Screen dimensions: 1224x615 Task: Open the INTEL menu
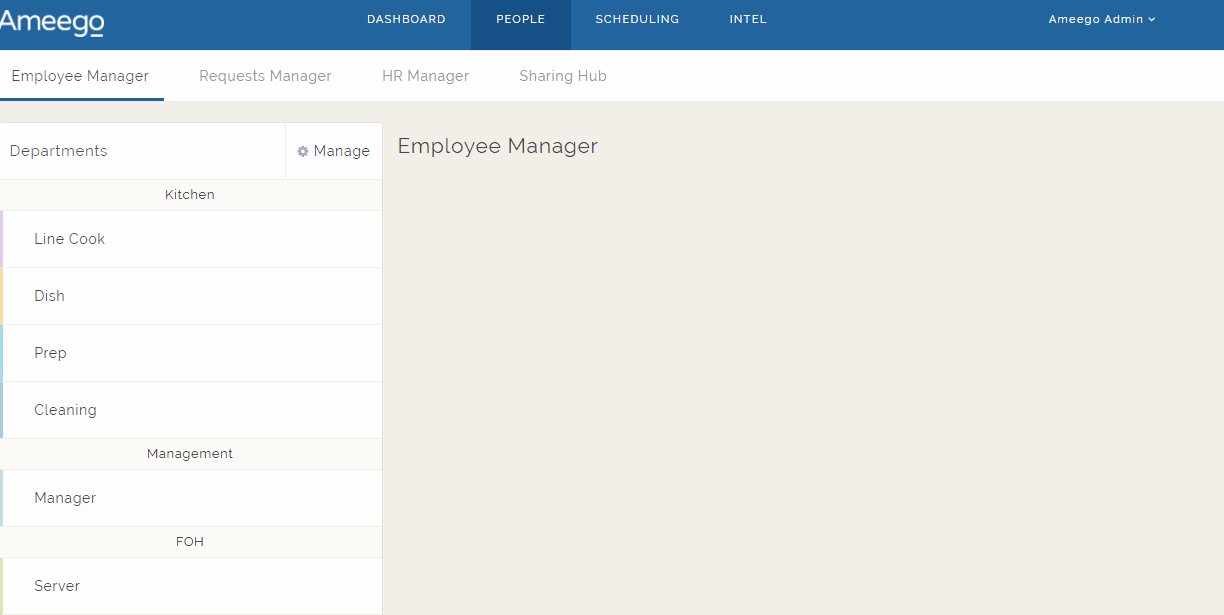click(747, 18)
